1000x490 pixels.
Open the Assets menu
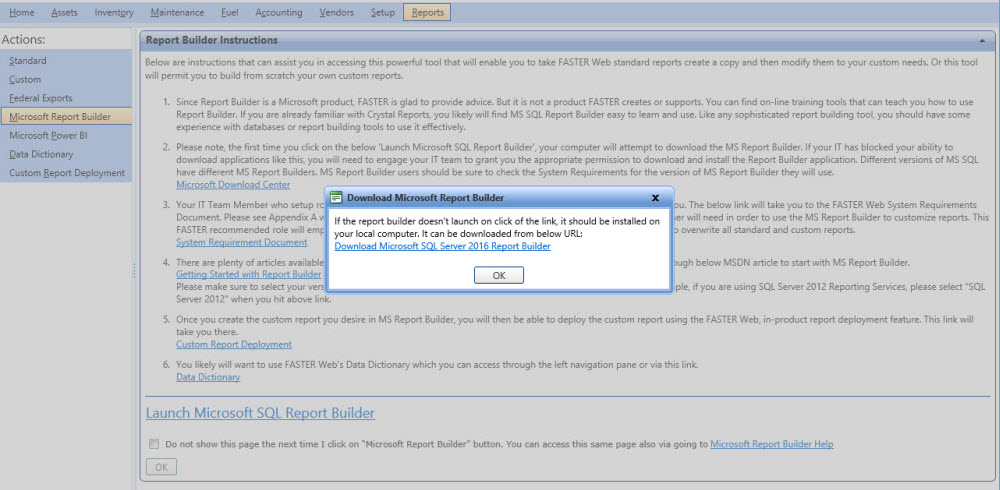pyautogui.click(x=64, y=12)
